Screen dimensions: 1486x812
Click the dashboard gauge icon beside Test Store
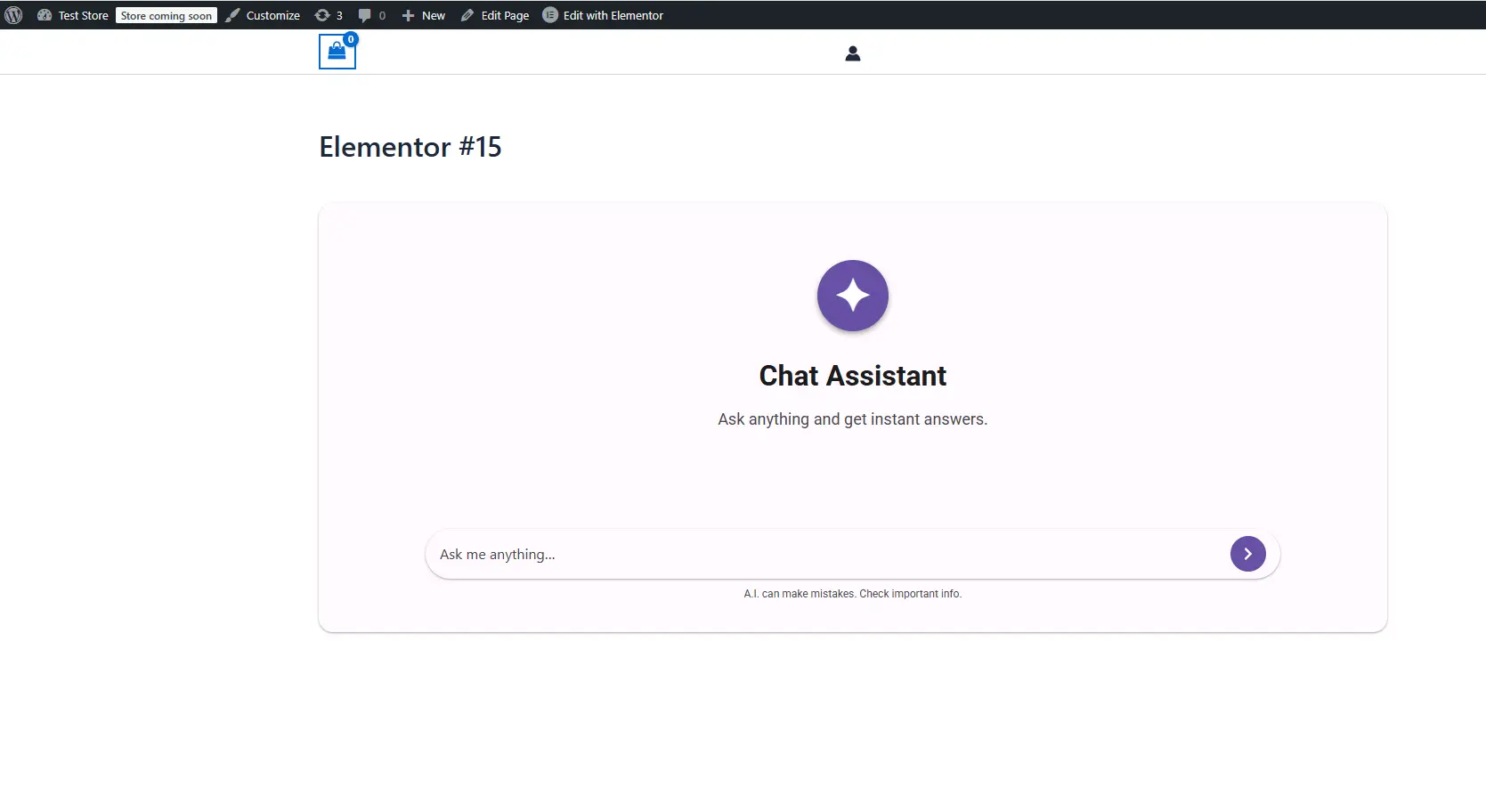pyautogui.click(x=45, y=15)
